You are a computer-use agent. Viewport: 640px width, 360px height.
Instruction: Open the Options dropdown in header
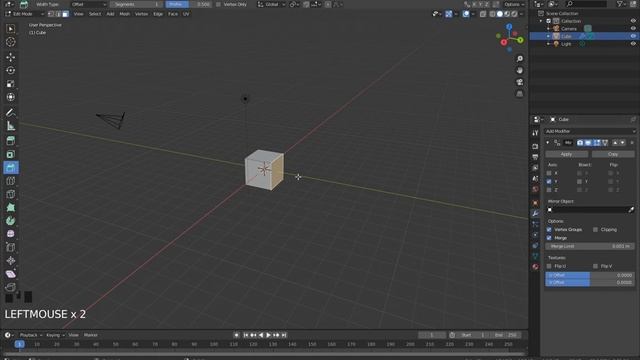[514, 4]
